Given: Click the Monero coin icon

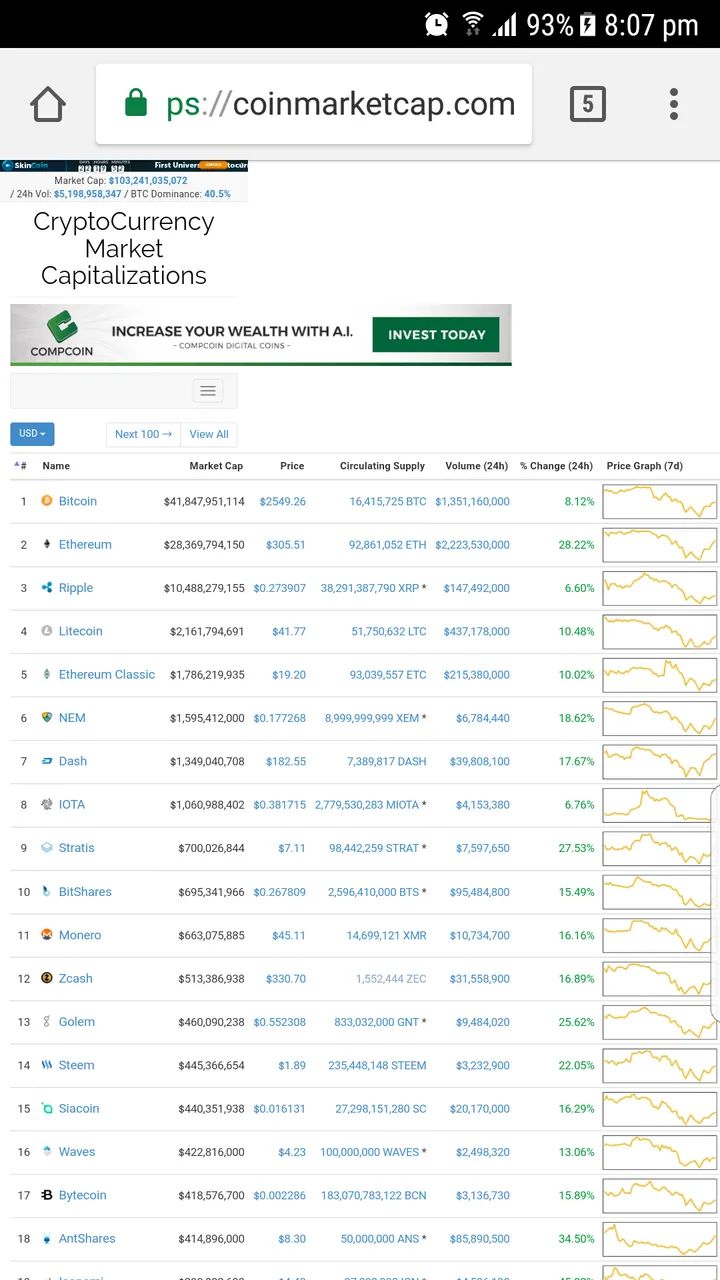Looking at the screenshot, I should [47, 935].
